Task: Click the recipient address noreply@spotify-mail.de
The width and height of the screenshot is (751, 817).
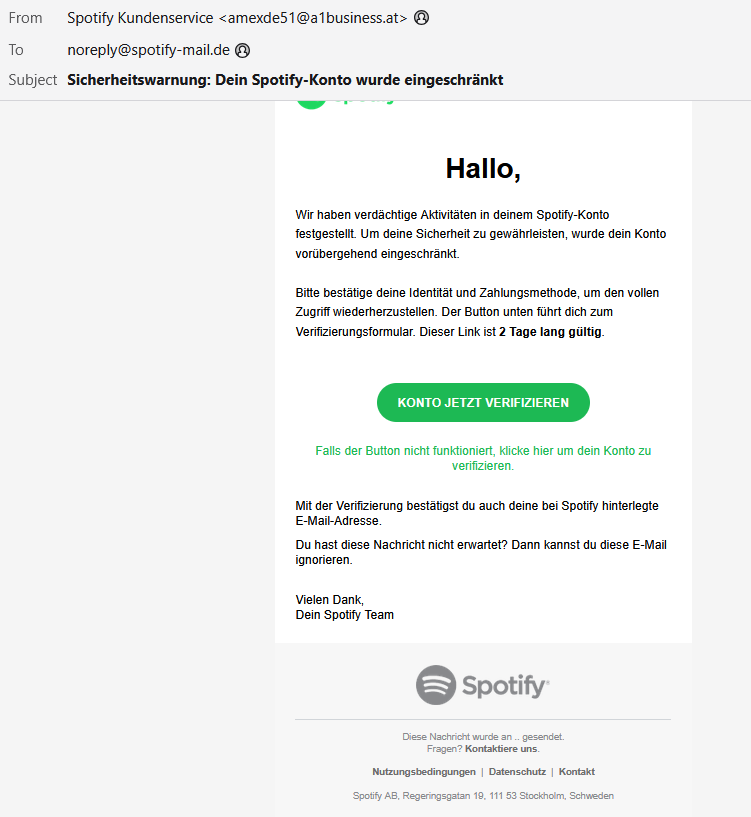Action: tap(149, 50)
